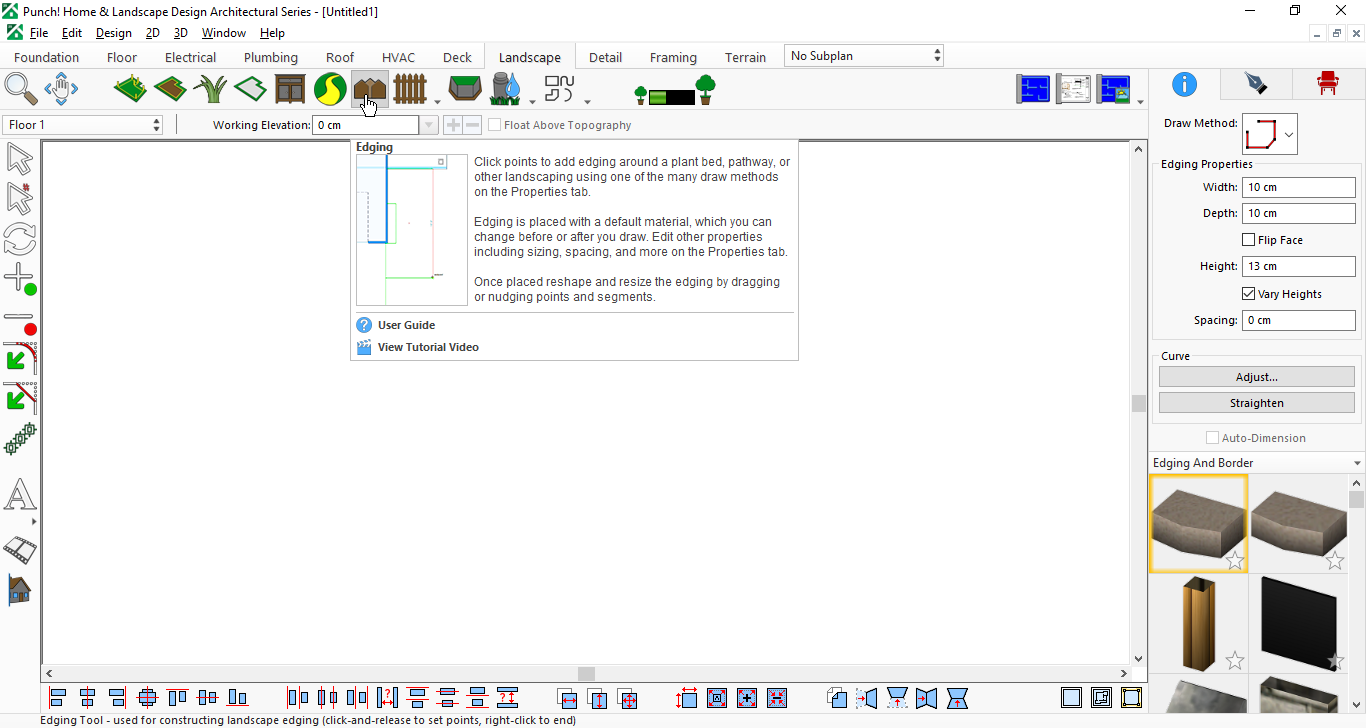This screenshot has height=728, width=1366.
Task: Choose the remove point tool with red dot
Action: [x=20, y=322]
